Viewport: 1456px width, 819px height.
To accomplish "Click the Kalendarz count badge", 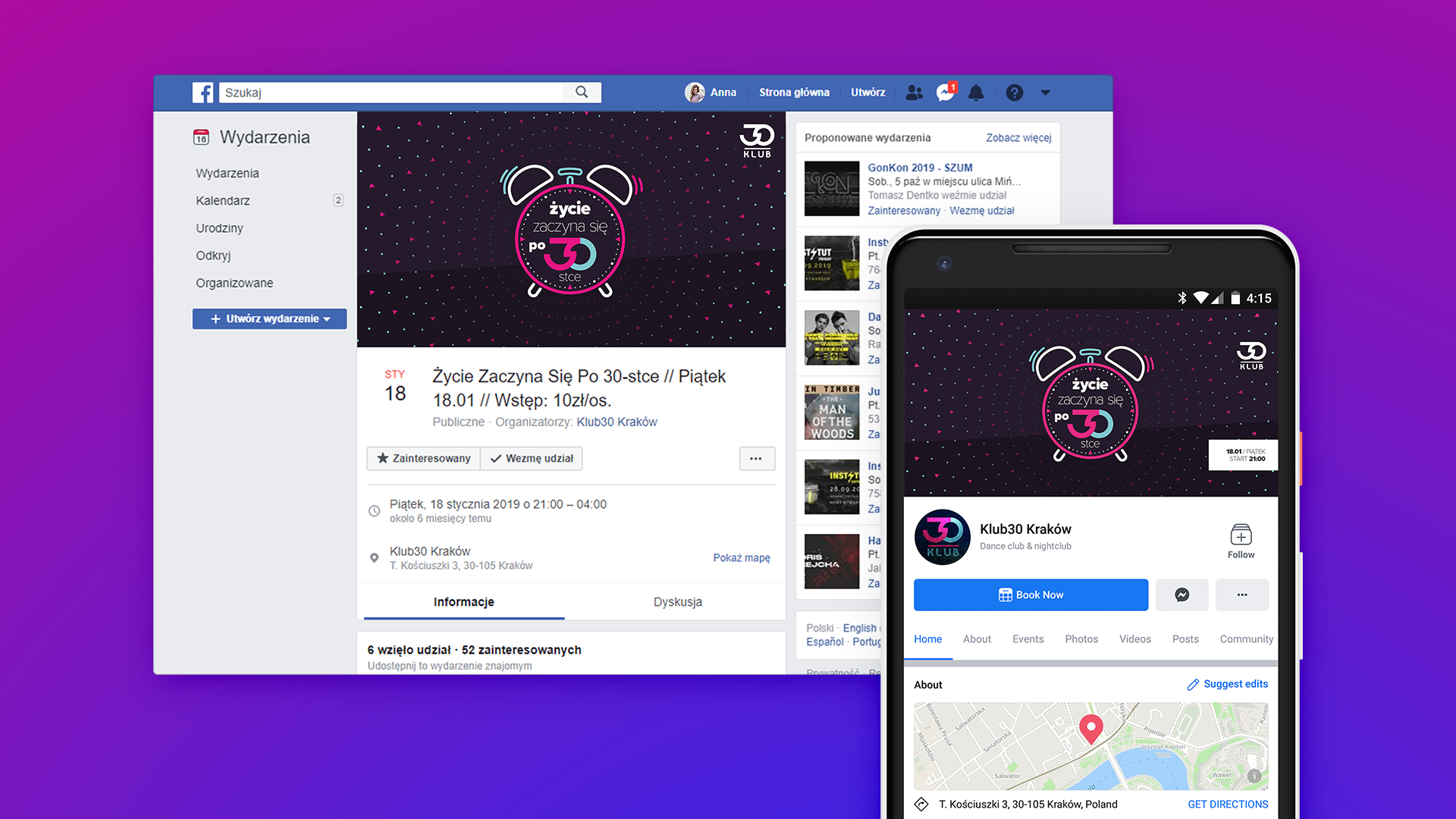I will click(x=338, y=200).
